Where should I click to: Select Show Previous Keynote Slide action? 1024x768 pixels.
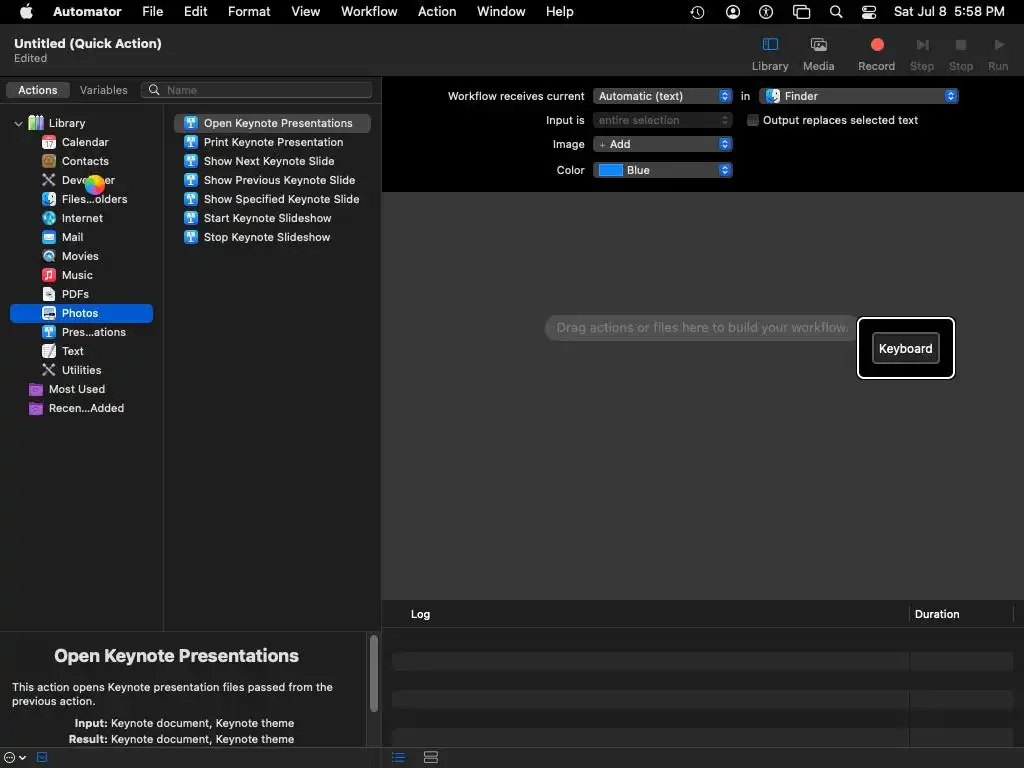pyautogui.click(x=272, y=180)
